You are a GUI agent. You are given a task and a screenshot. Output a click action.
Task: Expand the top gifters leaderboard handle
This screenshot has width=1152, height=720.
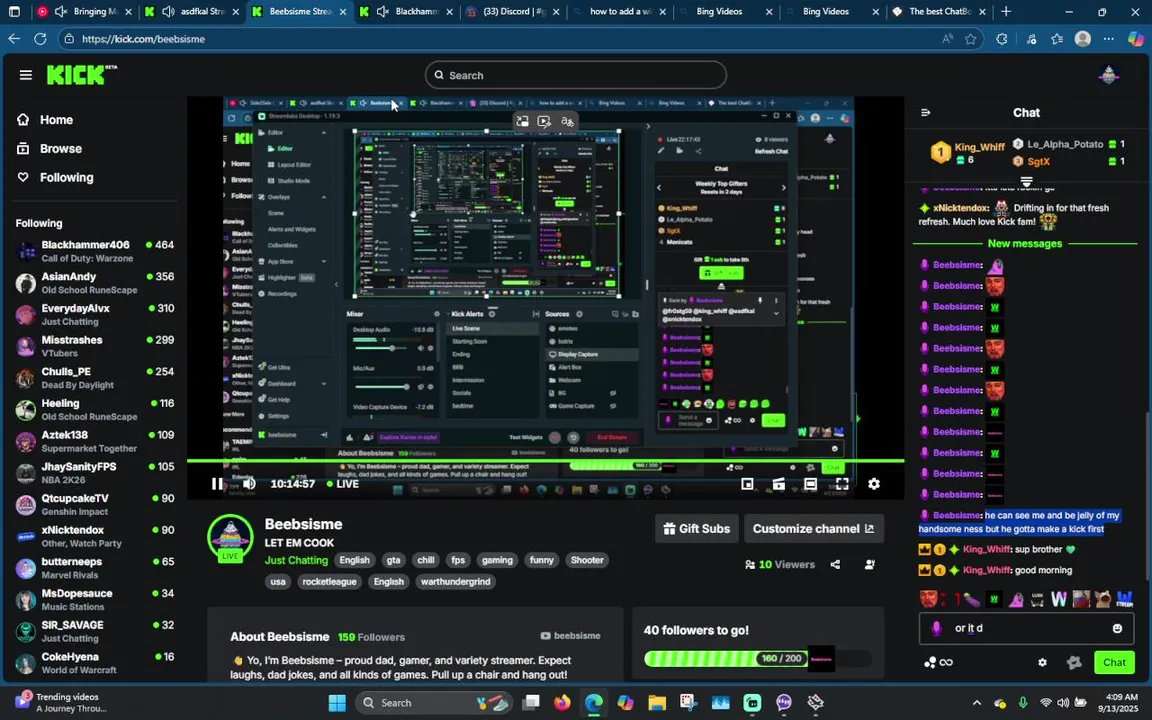click(1026, 181)
